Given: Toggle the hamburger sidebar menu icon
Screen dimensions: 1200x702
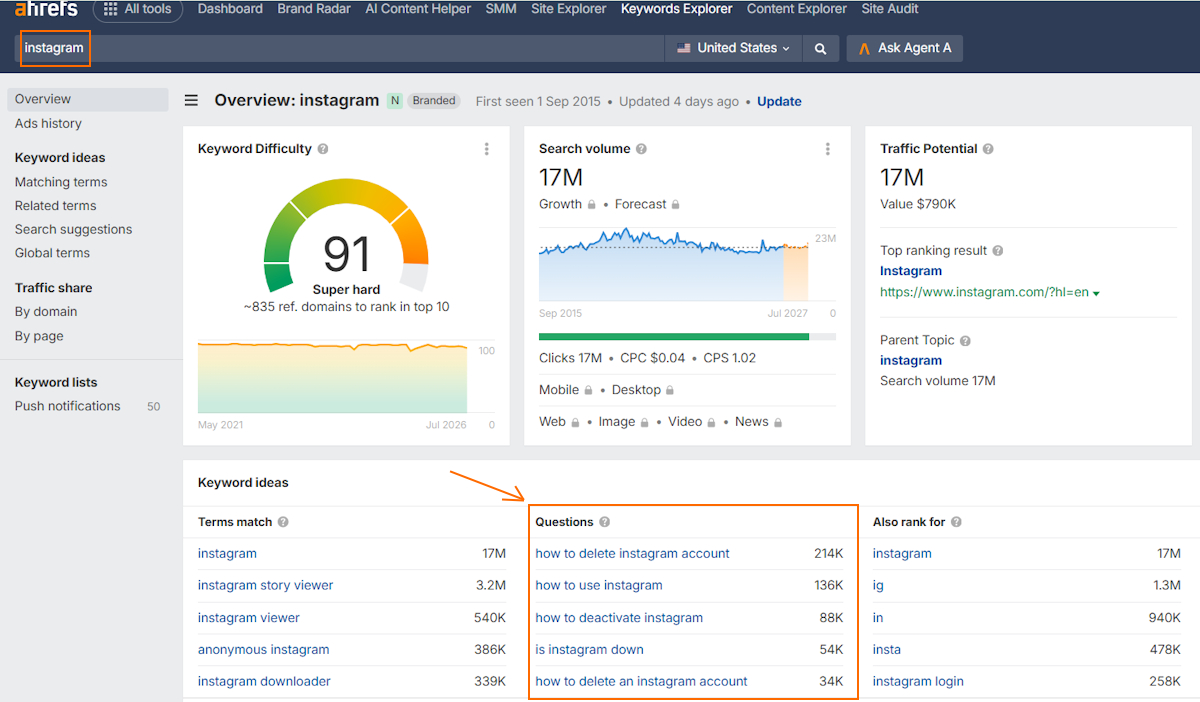Looking at the screenshot, I should (191, 101).
